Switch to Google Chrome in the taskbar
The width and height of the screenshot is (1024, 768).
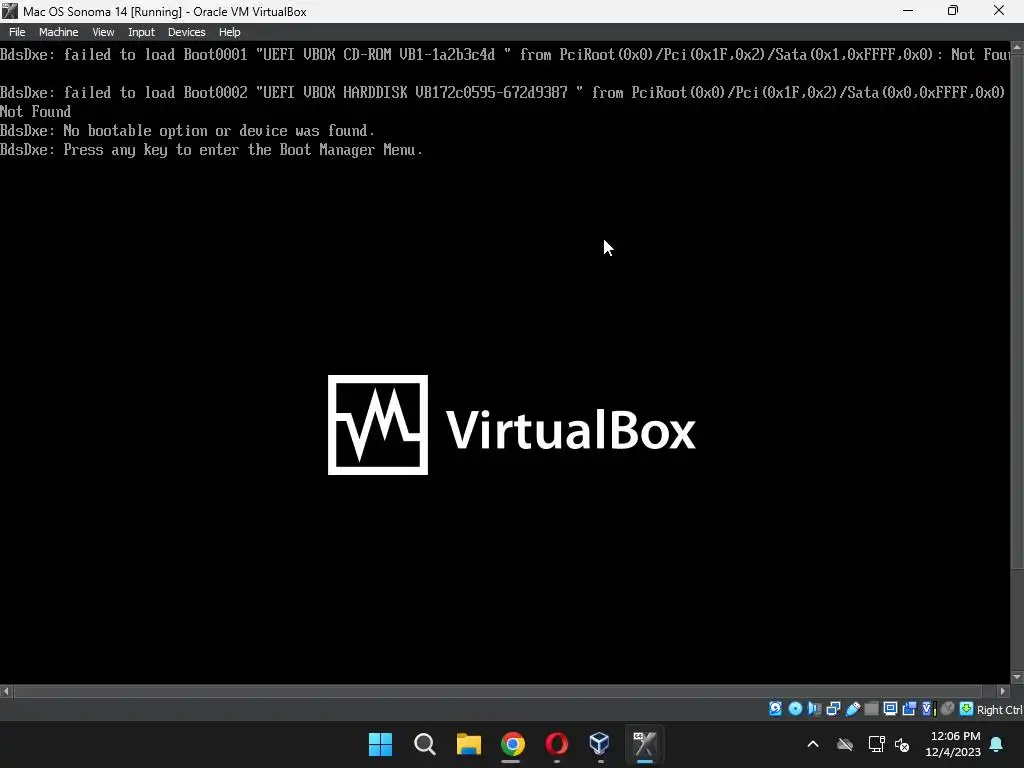pos(513,744)
